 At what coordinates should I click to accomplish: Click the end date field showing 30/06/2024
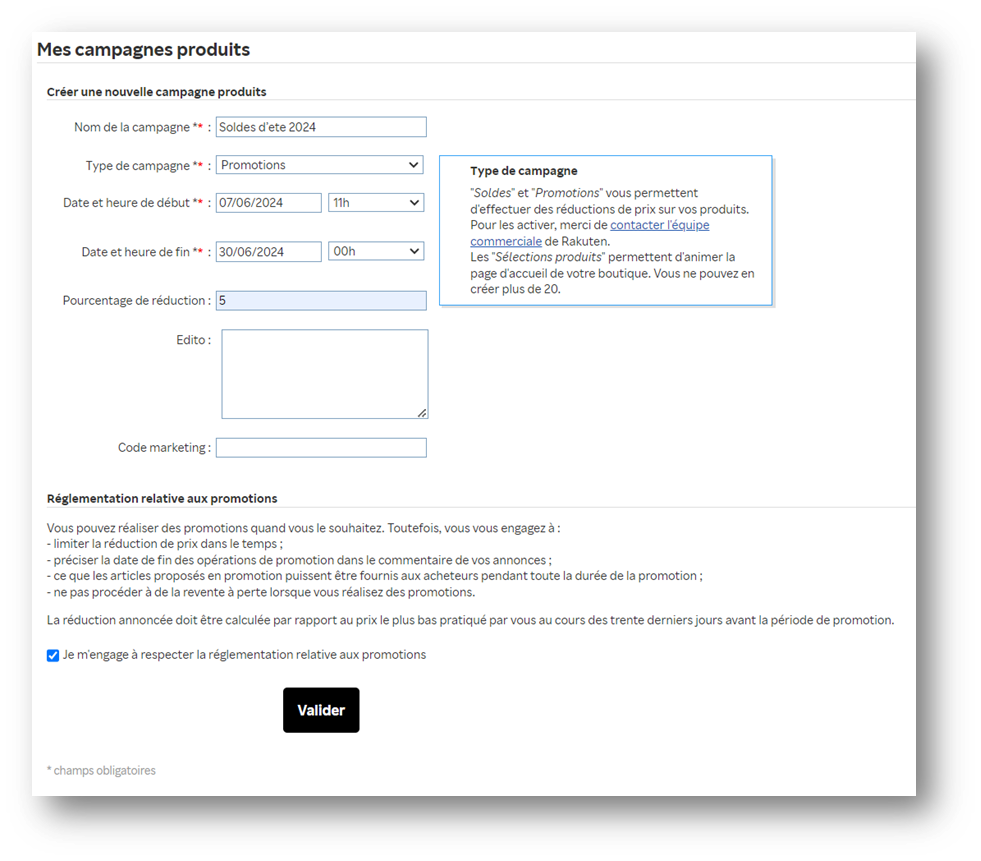(x=268, y=252)
